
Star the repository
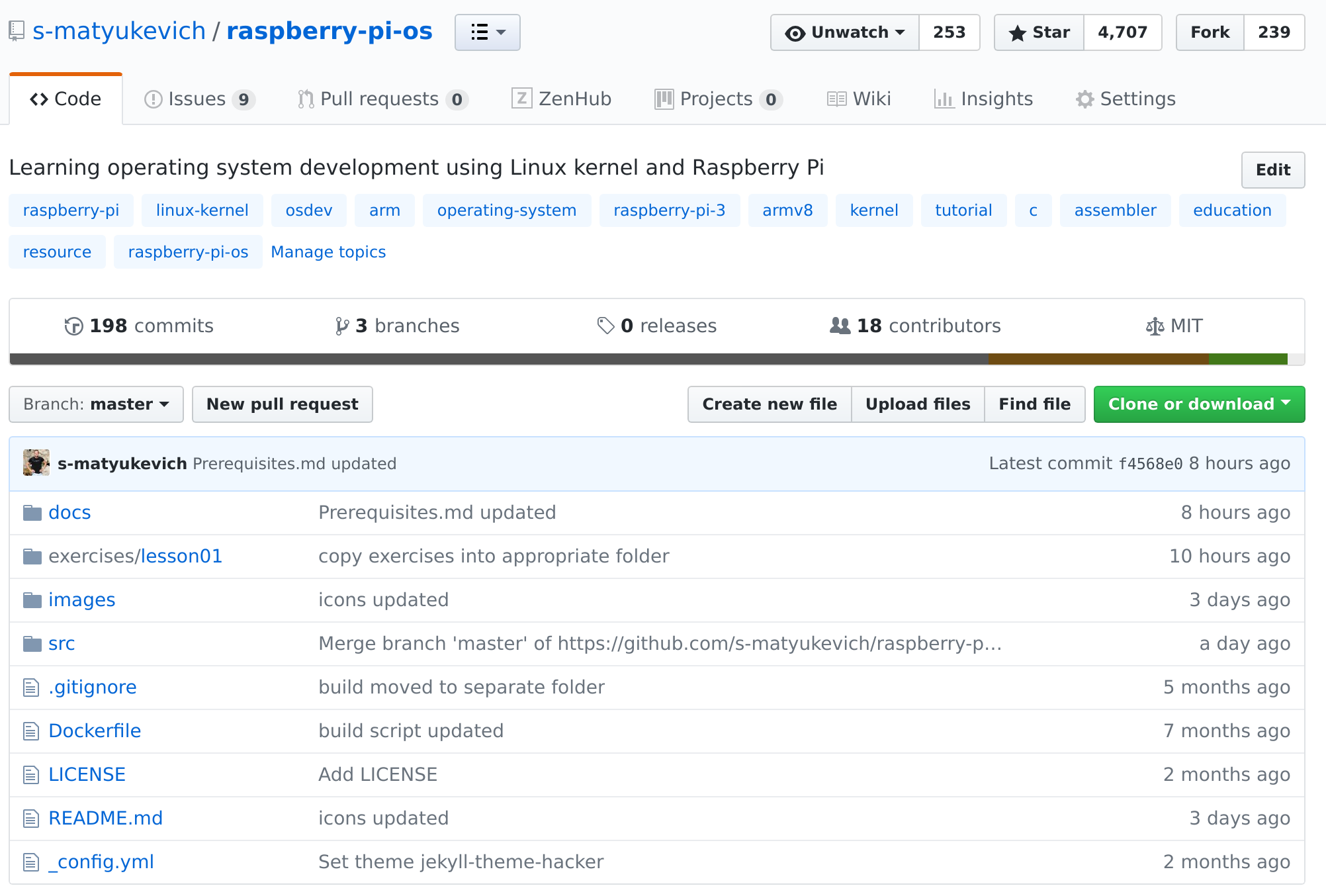[x=1039, y=32]
